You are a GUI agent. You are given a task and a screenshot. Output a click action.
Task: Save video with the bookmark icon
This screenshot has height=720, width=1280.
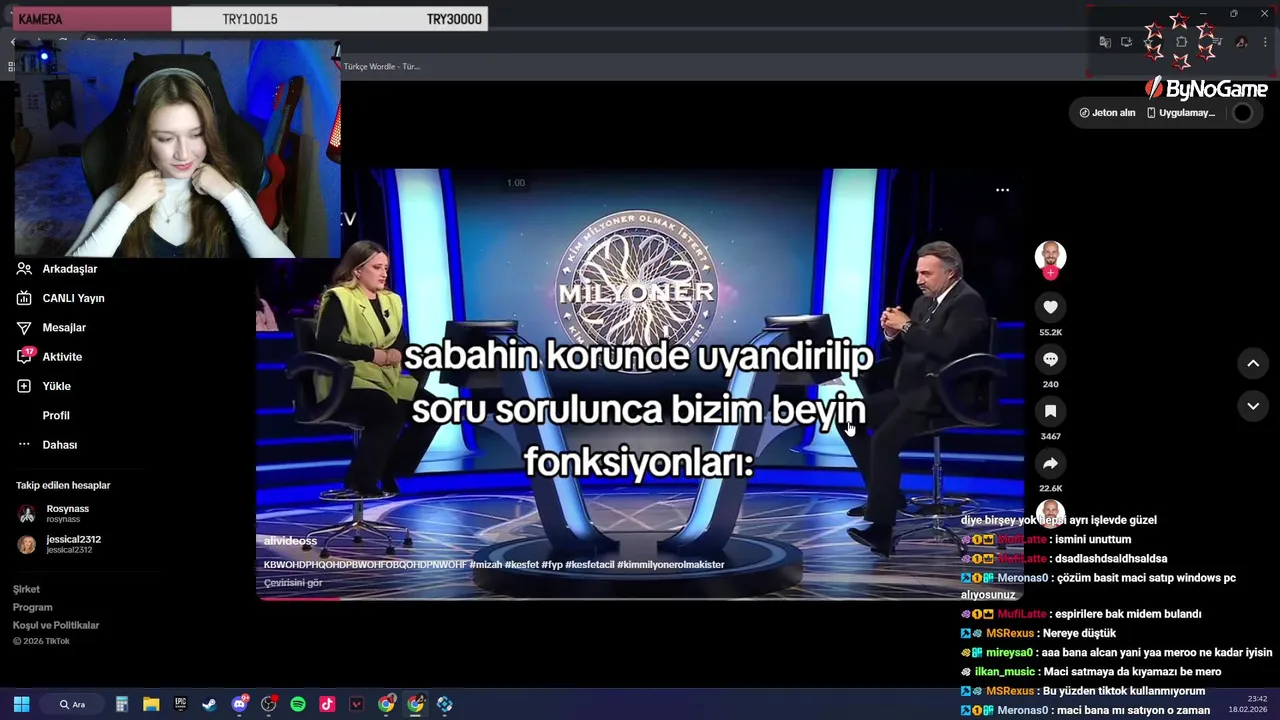[1050, 411]
